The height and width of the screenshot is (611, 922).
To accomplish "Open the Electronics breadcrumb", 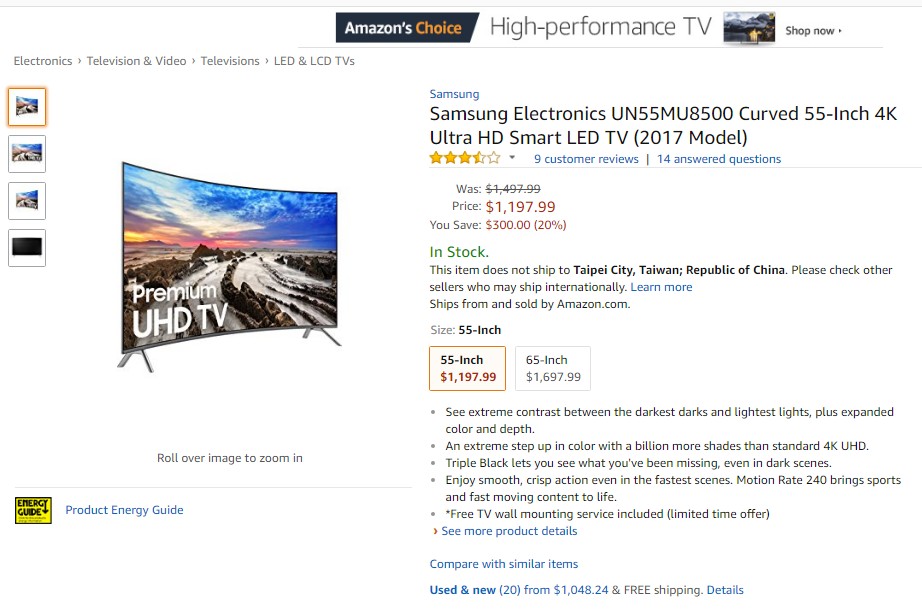I will coord(42,61).
